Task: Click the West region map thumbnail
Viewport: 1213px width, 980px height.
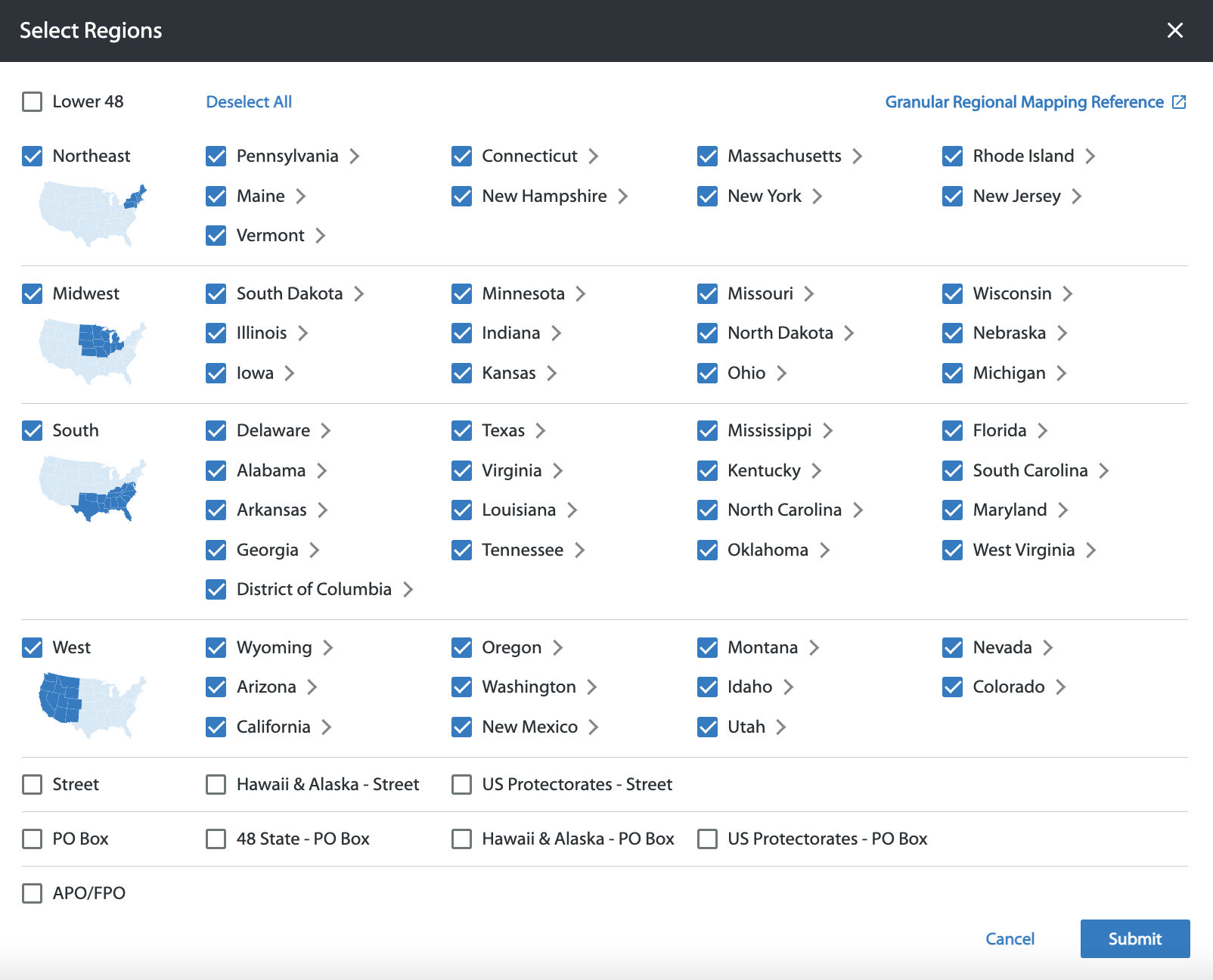Action: [92, 706]
